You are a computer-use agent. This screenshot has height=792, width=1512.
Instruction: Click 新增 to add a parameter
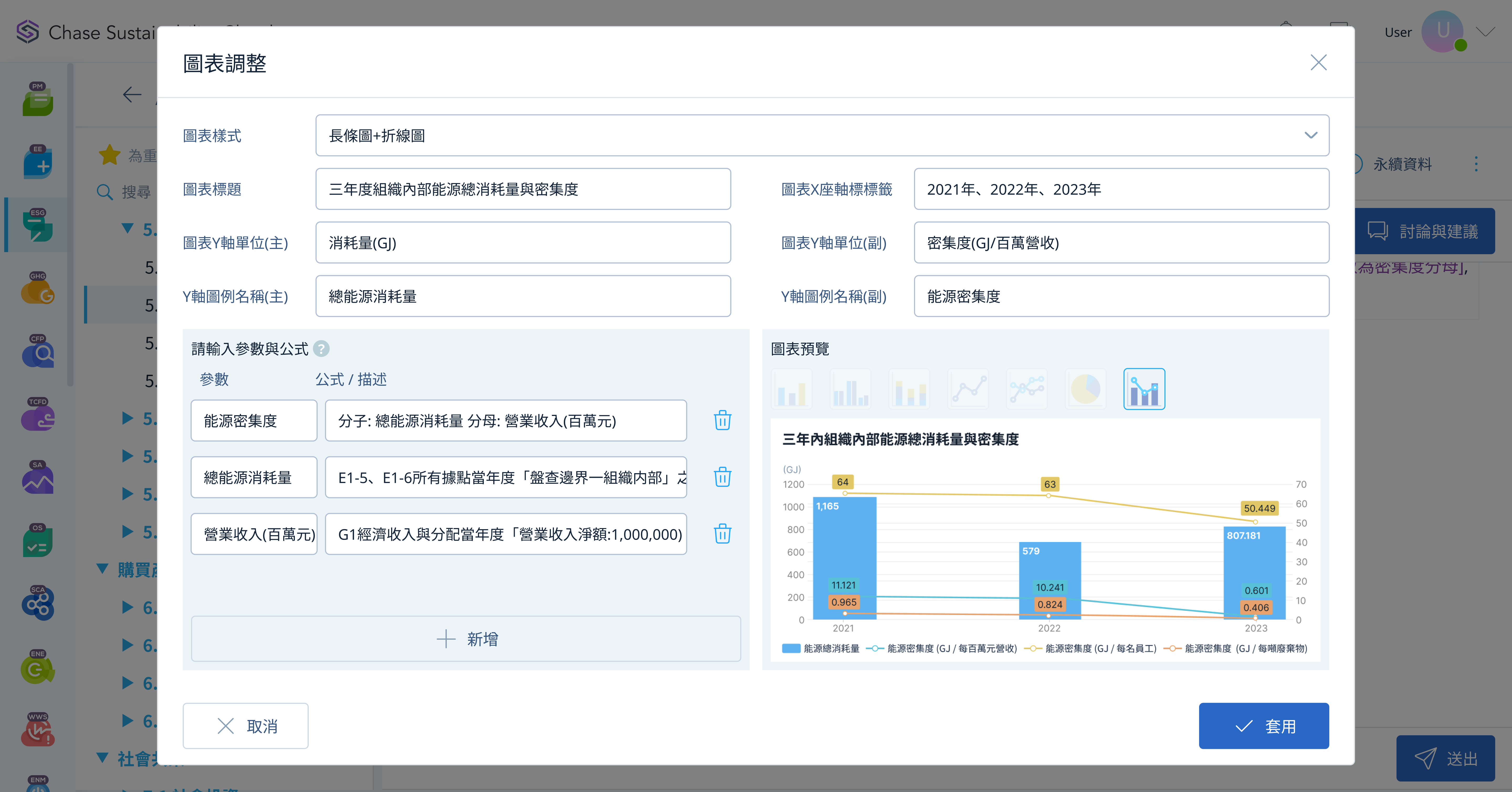click(x=466, y=639)
